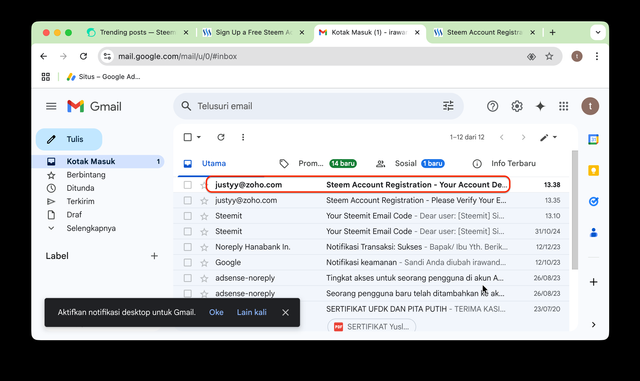Open input tools pencil dropdown
The height and width of the screenshot is (381, 640).
tap(548, 138)
